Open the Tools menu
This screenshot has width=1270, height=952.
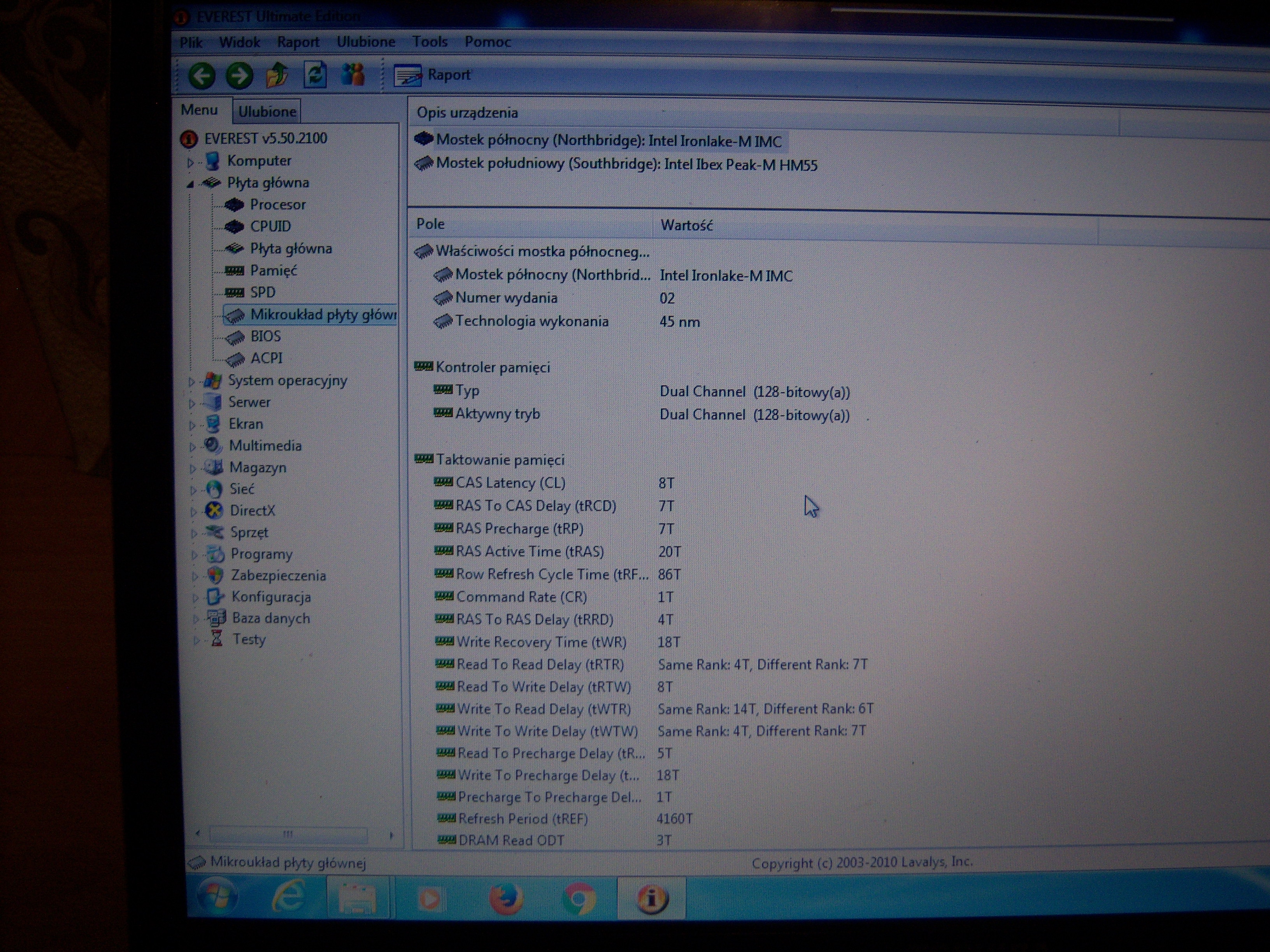point(430,42)
